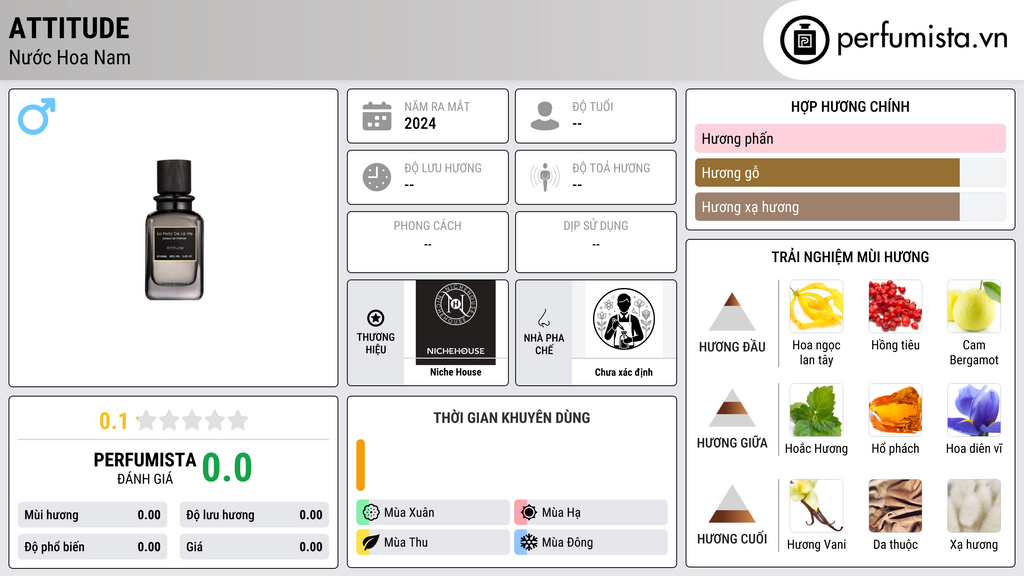This screenshot has height=576, width=1024.
Task: Click the five-star rating row
Action: 192,420
